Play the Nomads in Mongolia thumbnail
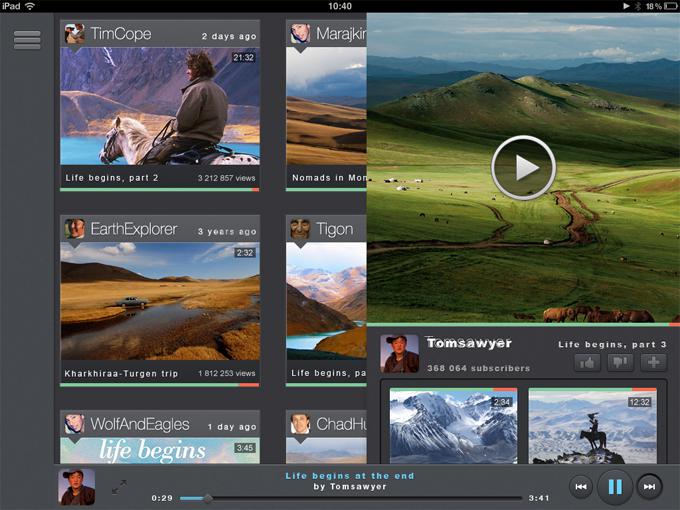This screenshot has width=680, height=510. (326, 106)
